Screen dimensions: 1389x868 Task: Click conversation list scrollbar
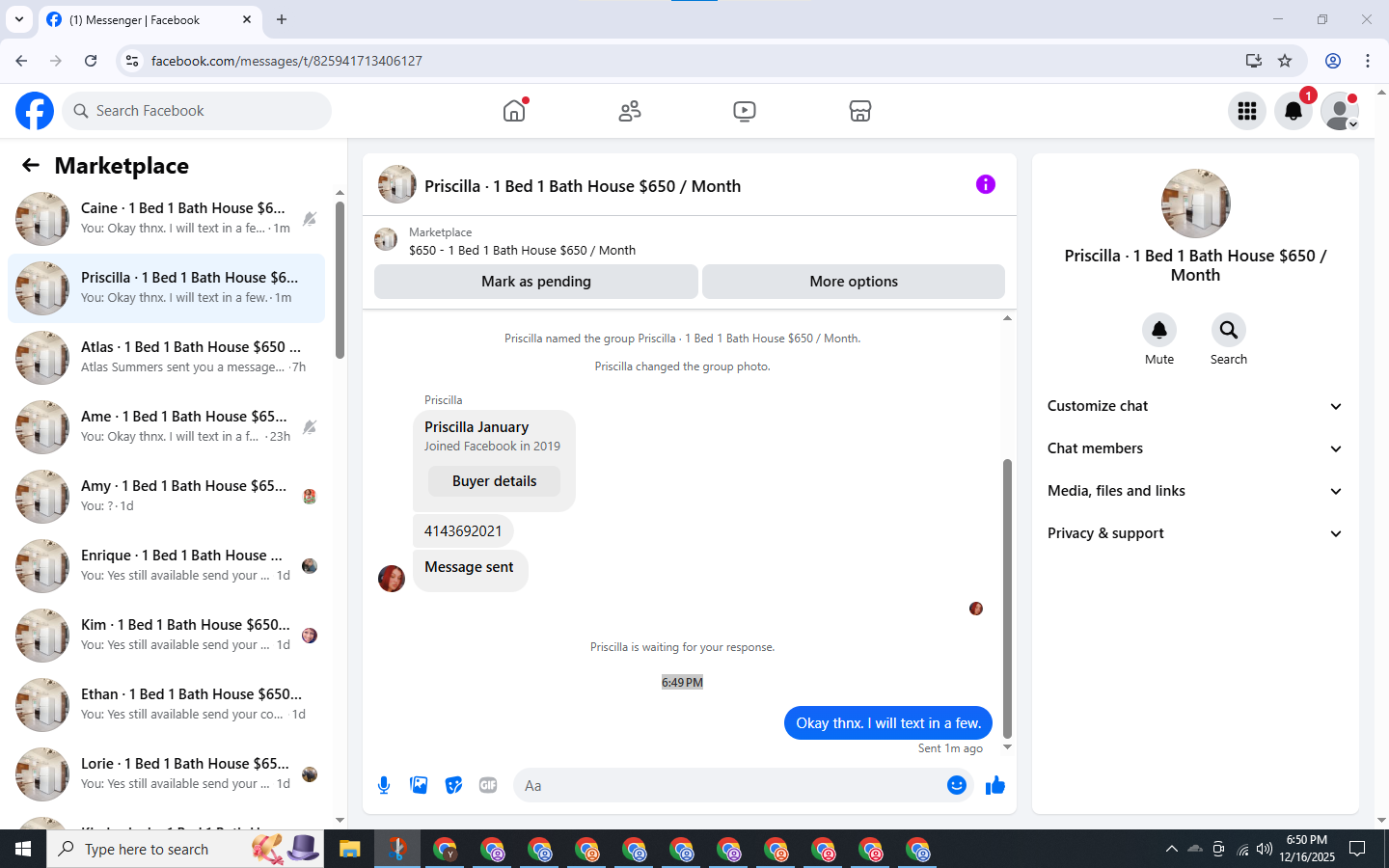pyautogui.click(x=340, y=280)
